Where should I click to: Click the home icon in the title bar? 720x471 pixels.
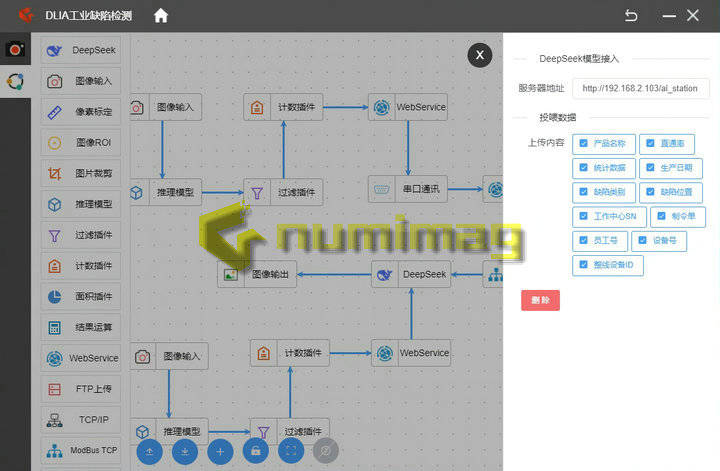click(161, 16)
